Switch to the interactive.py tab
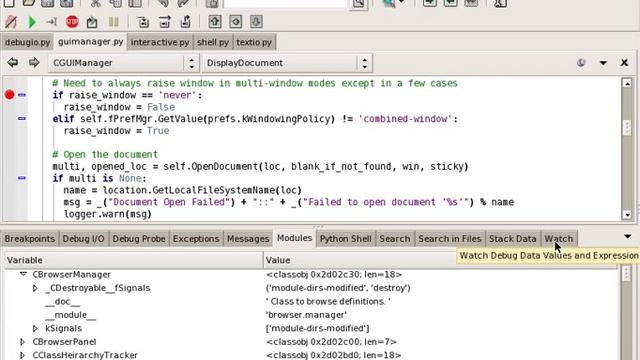Image resolution: width=640 pixels, height=360 pixels. [x=160, y=42]
